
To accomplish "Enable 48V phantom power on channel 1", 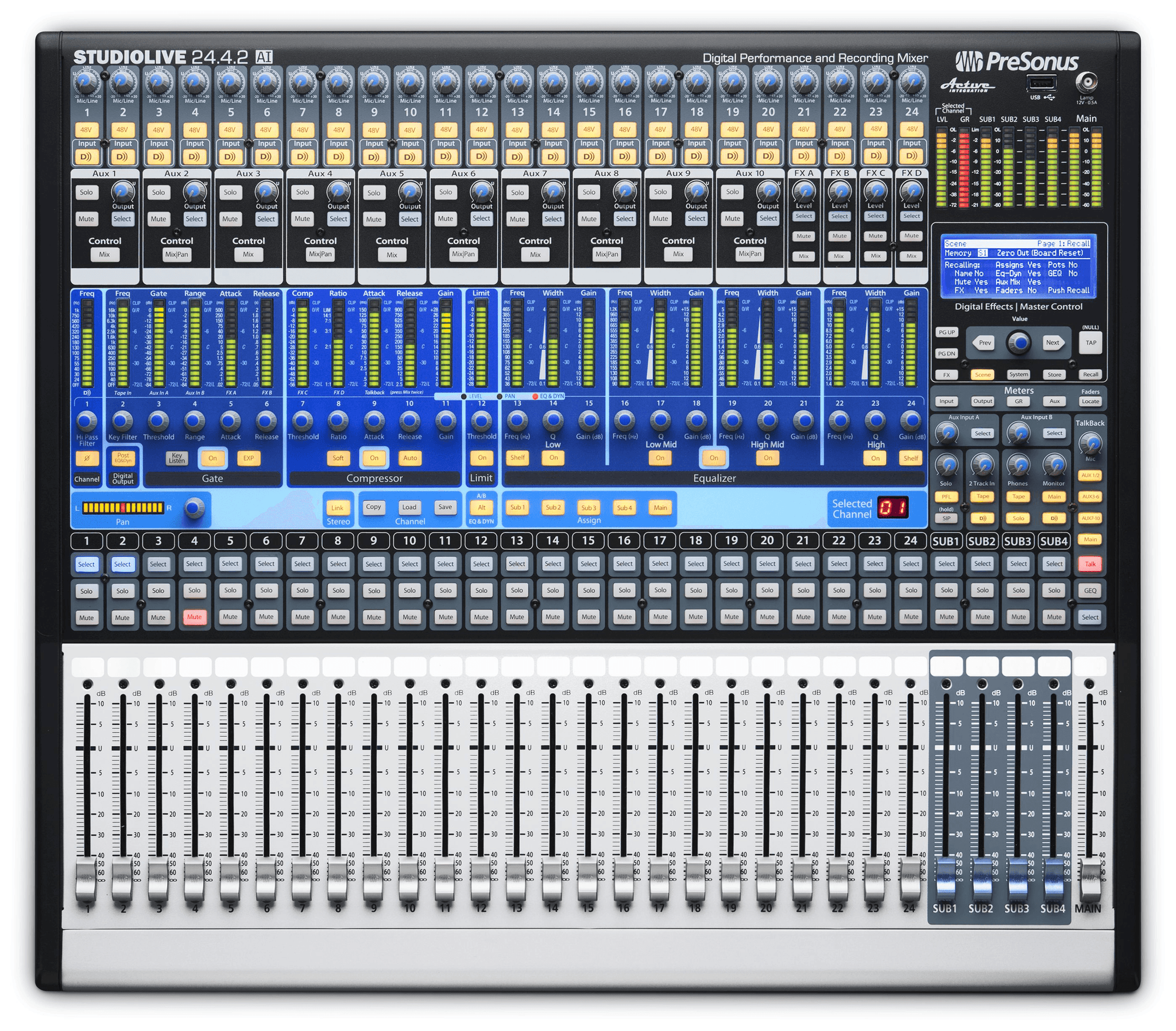I will (87, 129).
